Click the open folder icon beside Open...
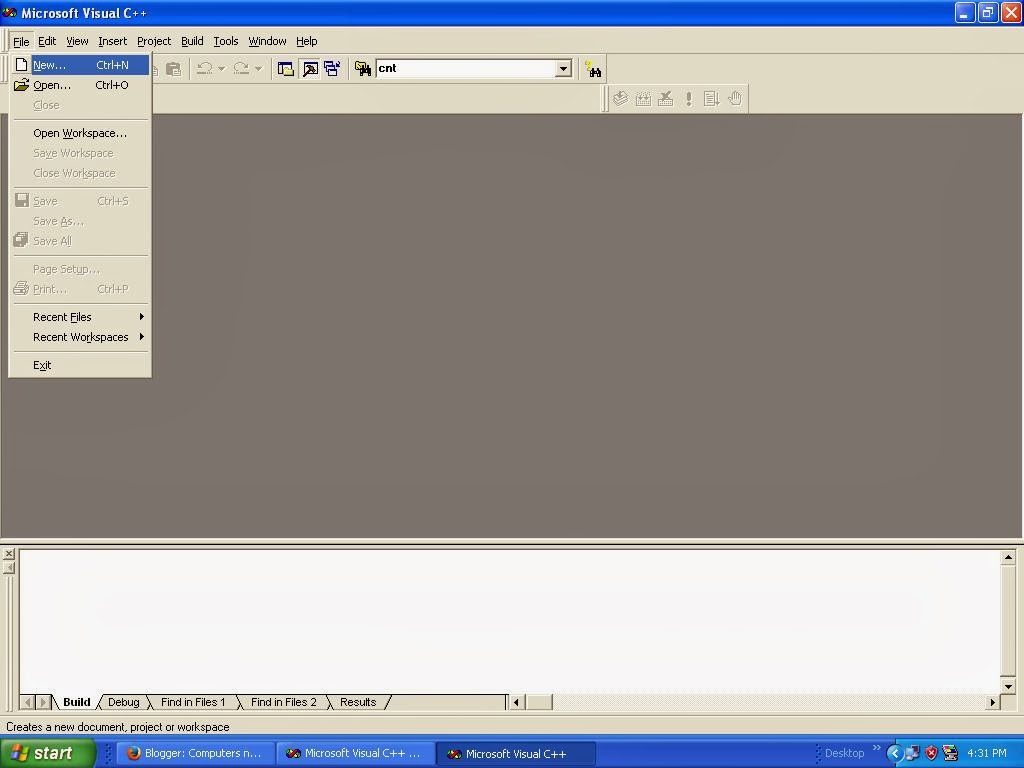Screen dimensions: 1024x768 22,85
